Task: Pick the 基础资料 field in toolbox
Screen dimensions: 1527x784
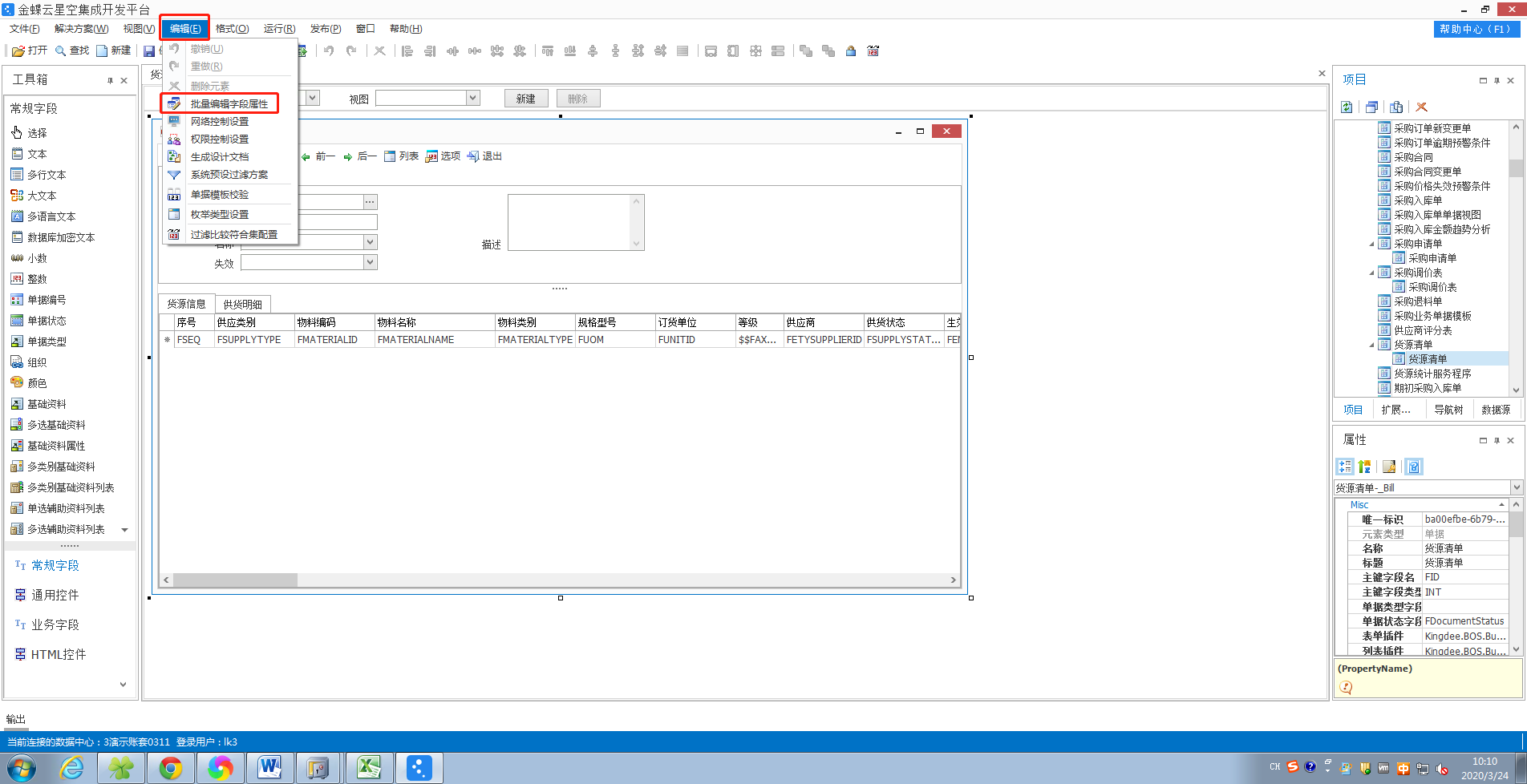Action: (38, 404)
